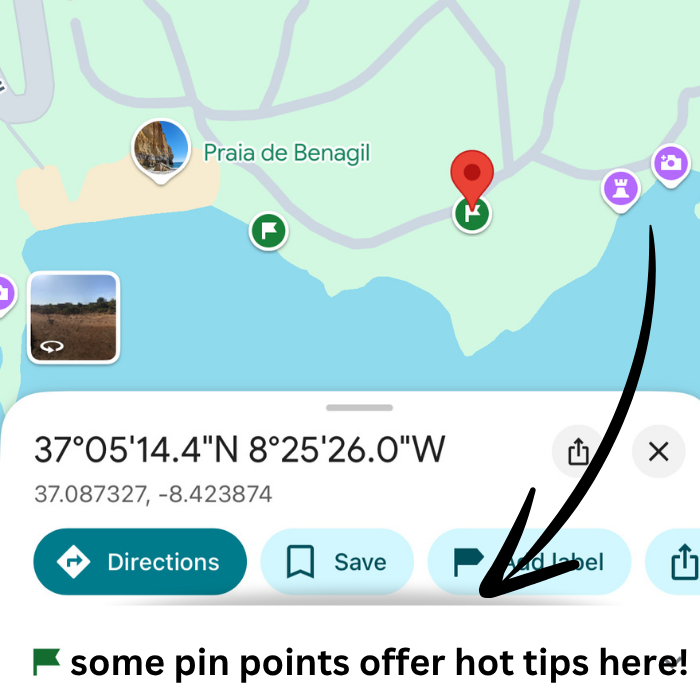Open the green flag marker near the coastline
Image resolution: width=700 pixels, height=700 pixels.
click(x=268, y=231)
